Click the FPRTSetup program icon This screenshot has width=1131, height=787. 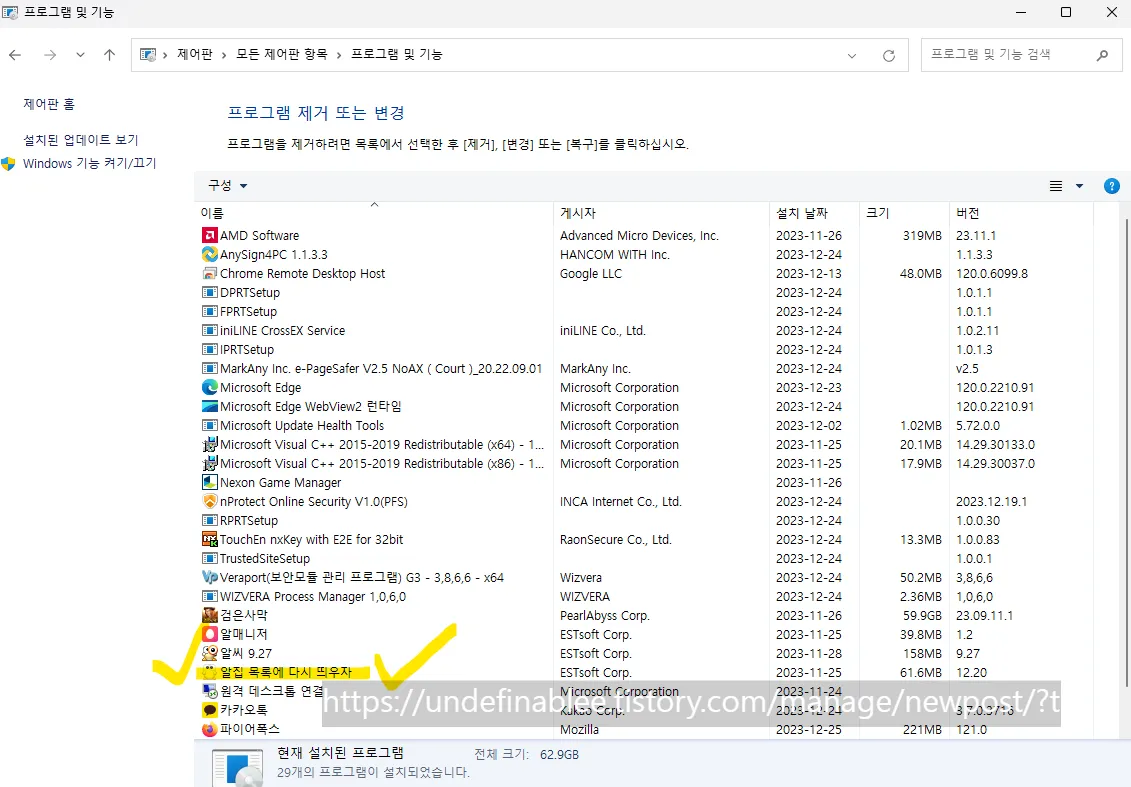point(209,311)
